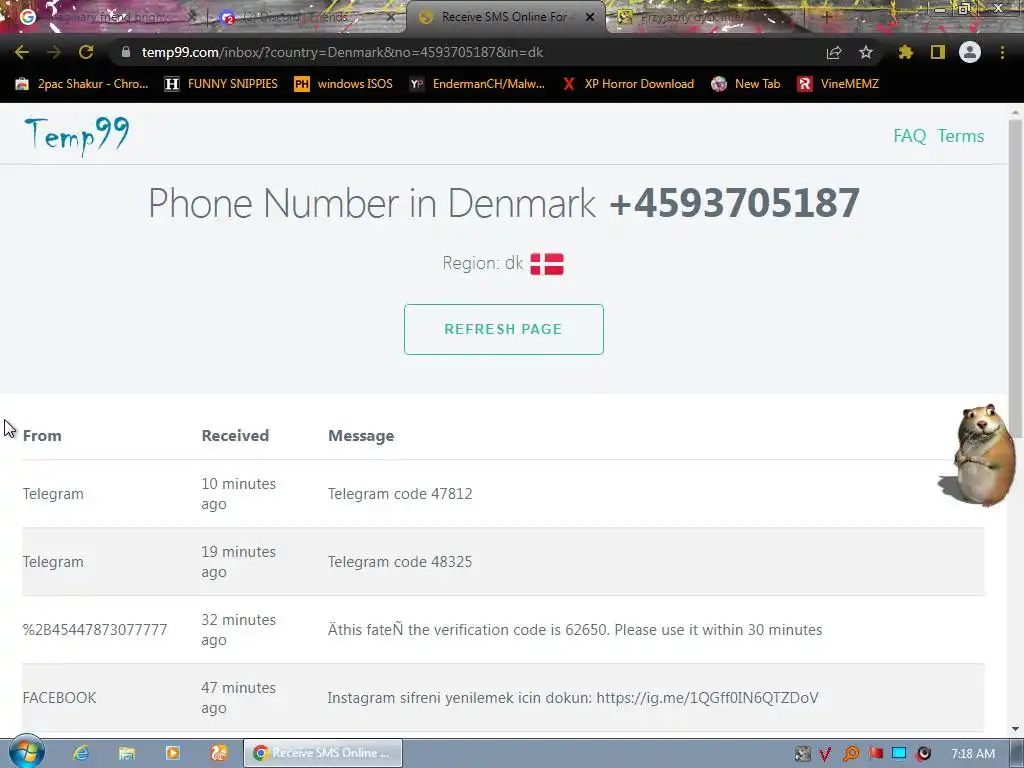
Task: Open the media player taskbar icon
Action: tap(173, 753)
